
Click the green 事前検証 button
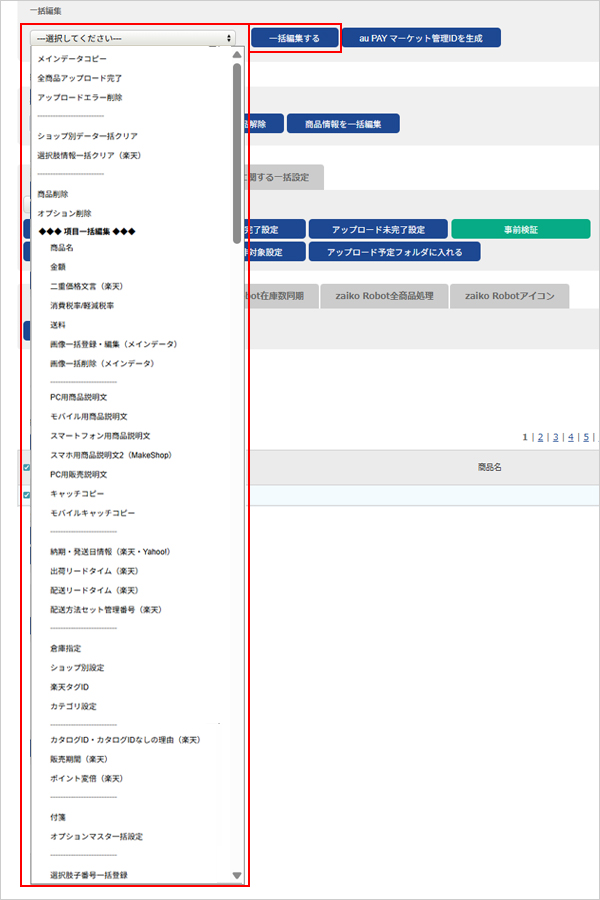tap(521, 230)
